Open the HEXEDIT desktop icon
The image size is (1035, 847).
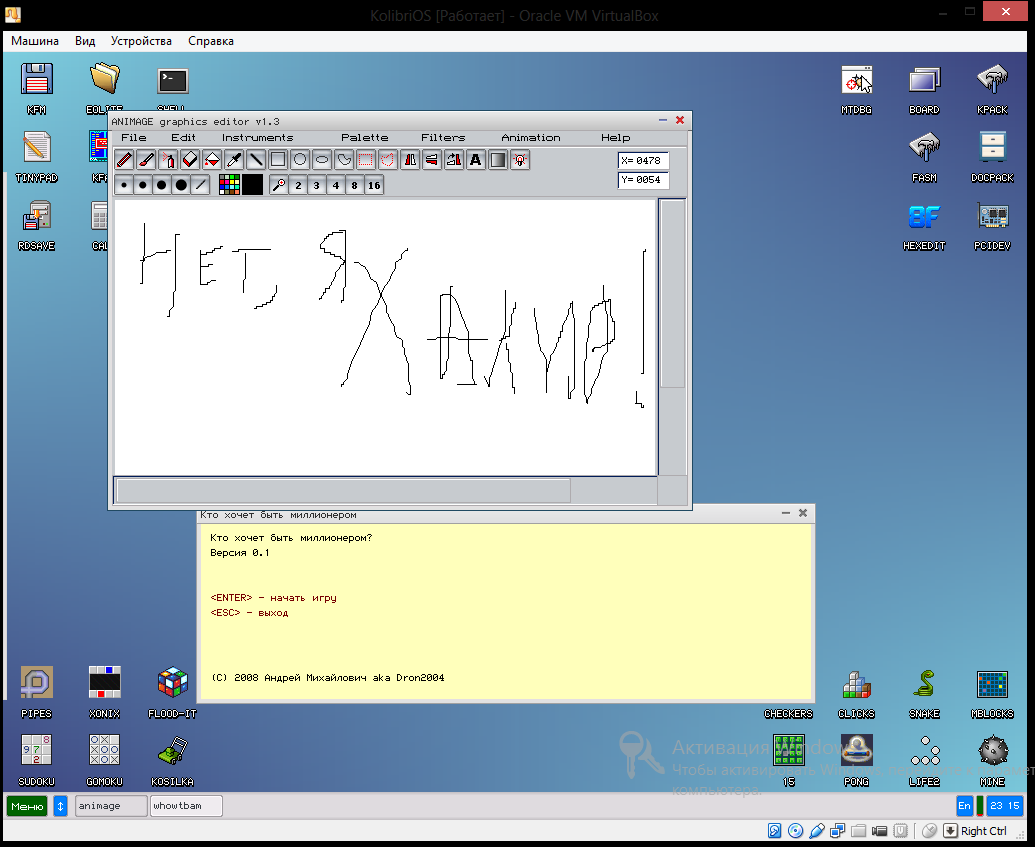coord(924,224)
